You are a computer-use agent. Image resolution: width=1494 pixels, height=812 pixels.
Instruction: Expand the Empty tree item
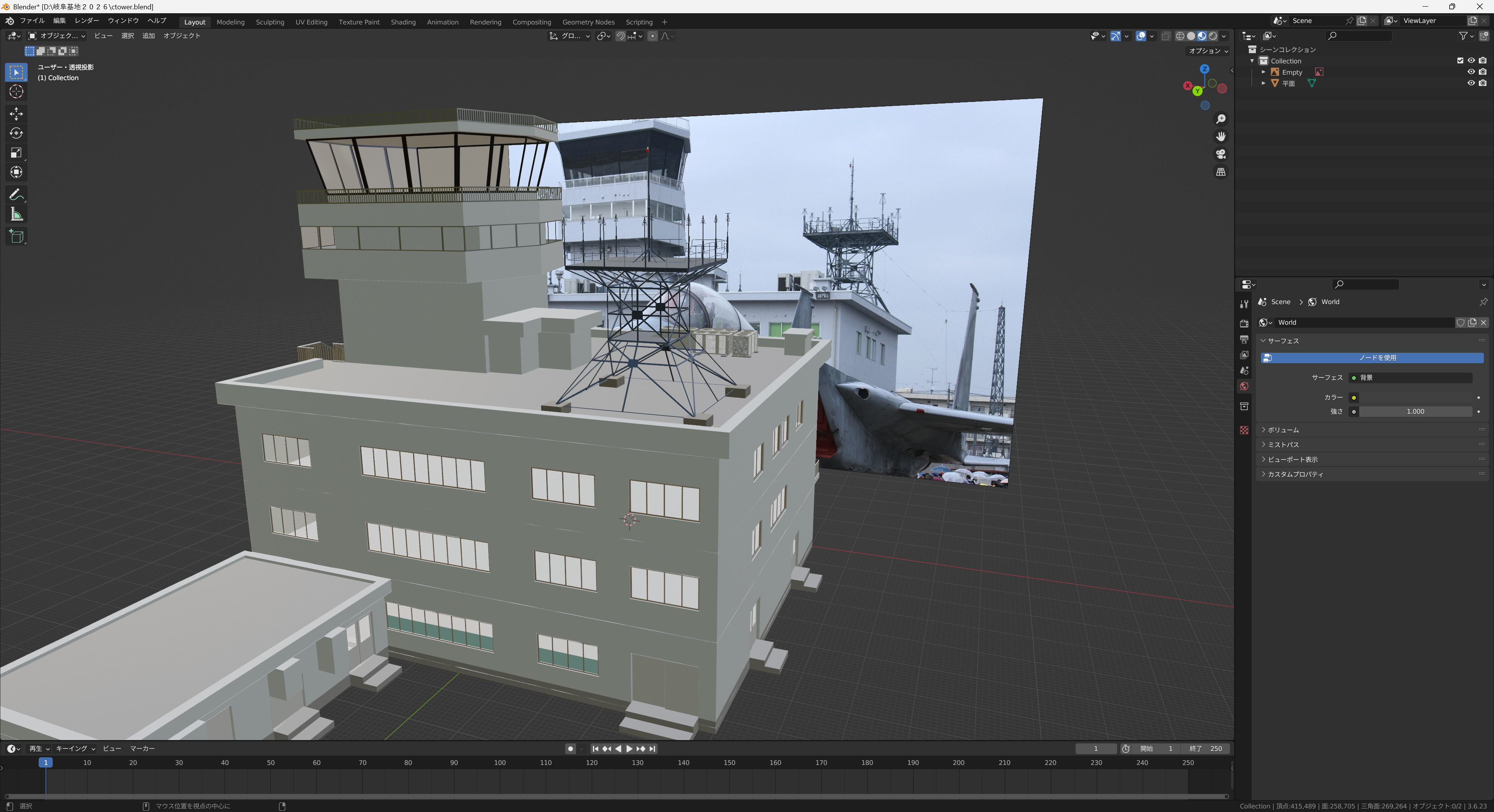pyautogui.click(x=1264, y=72)
